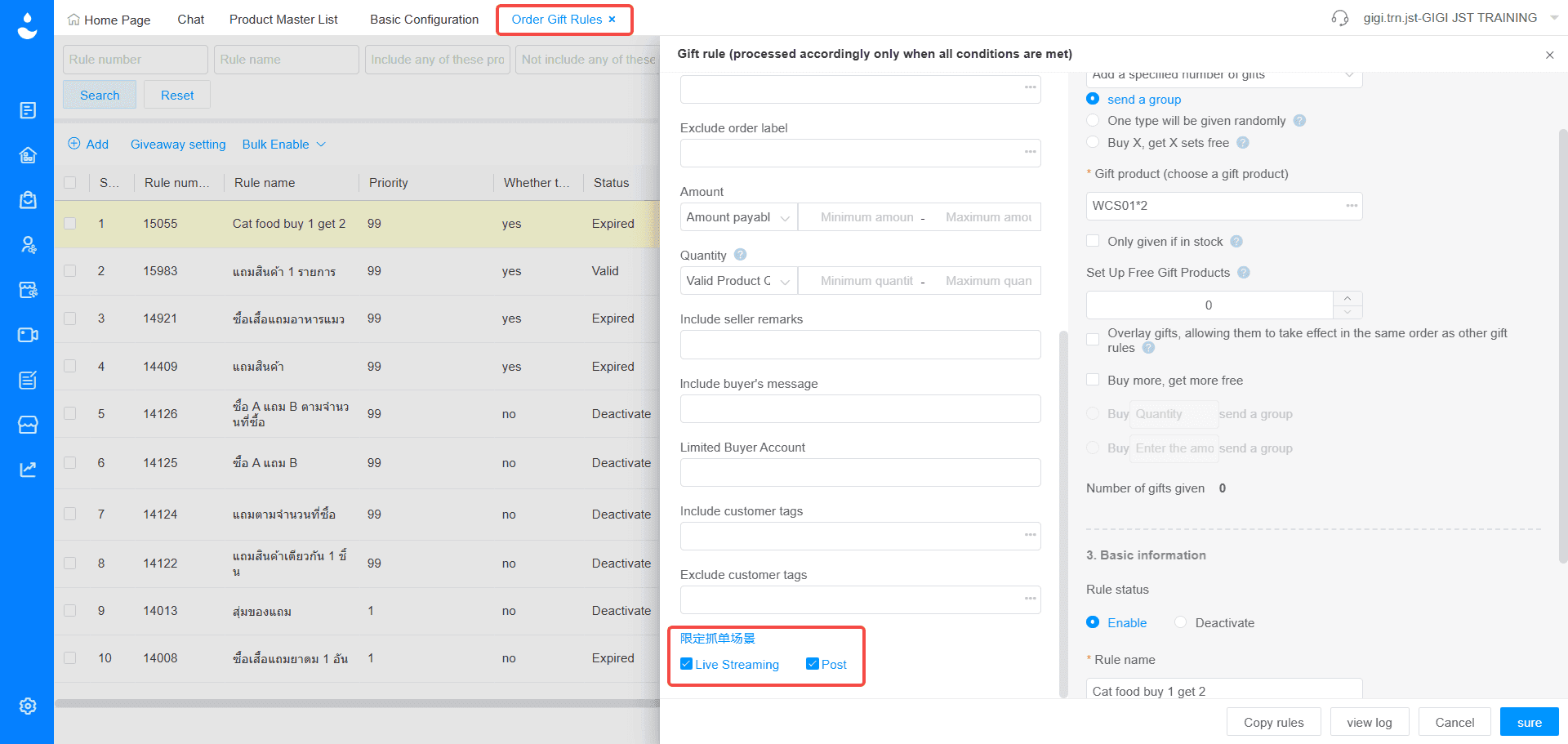Screen dimensions: 1568x744
Task: Click the Rule name field 'Cat food buy 1 get 2'
Action: coord(1224,690)
